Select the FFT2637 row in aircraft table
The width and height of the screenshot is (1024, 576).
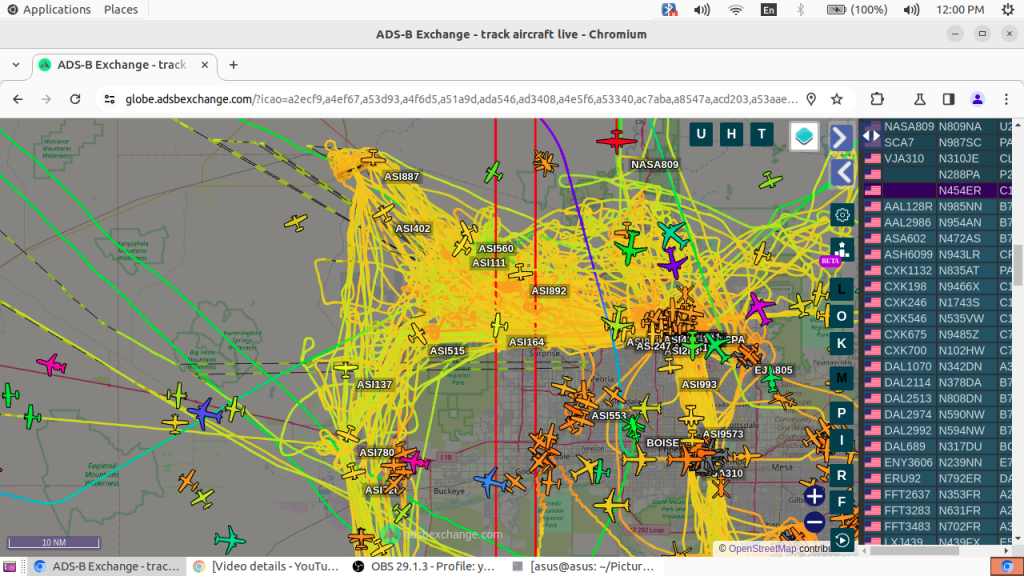click(x=938, y=494)
